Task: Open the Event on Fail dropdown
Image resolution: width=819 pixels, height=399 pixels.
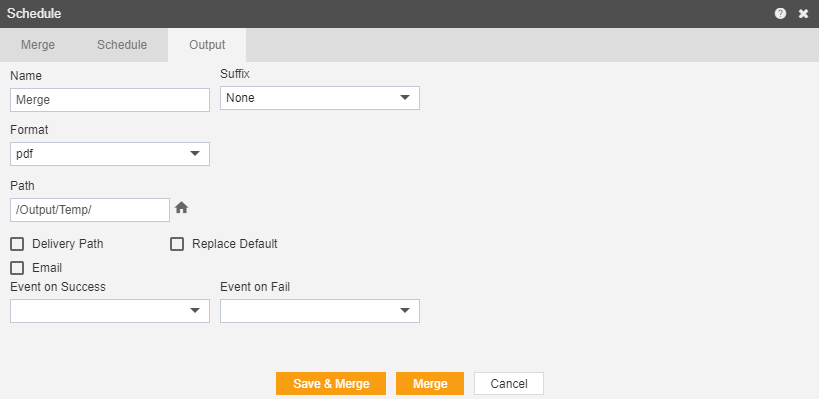Action: click(320, 311)
